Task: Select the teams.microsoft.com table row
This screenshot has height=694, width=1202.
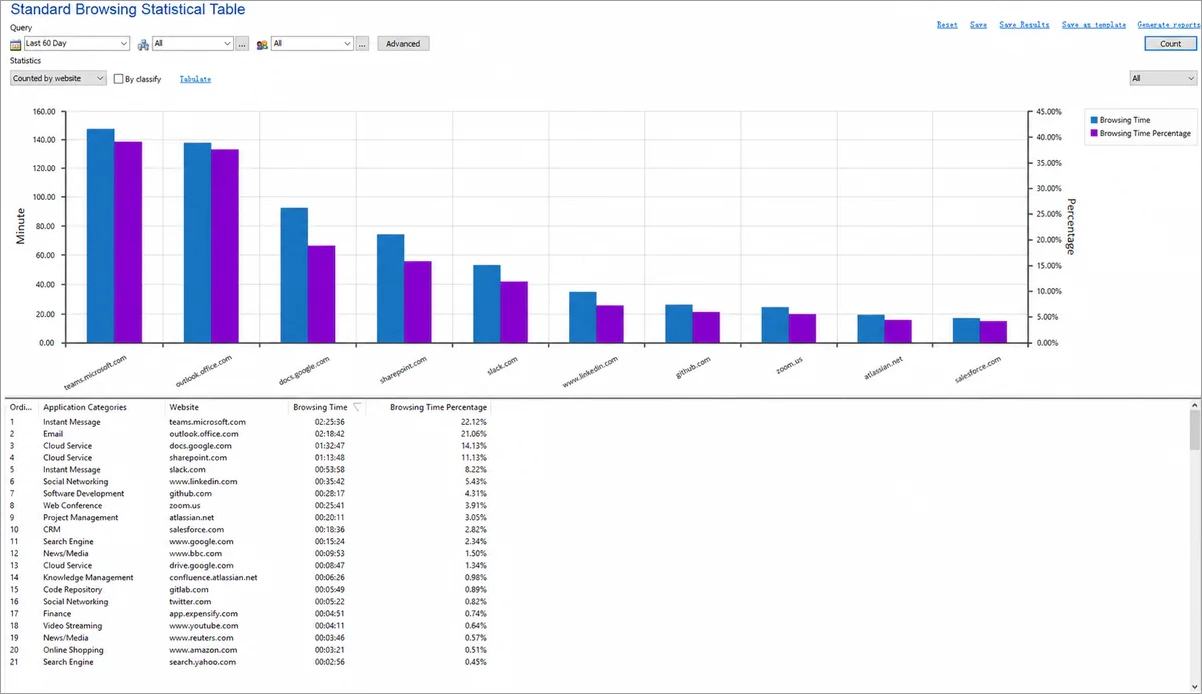Action: (250, 422)
